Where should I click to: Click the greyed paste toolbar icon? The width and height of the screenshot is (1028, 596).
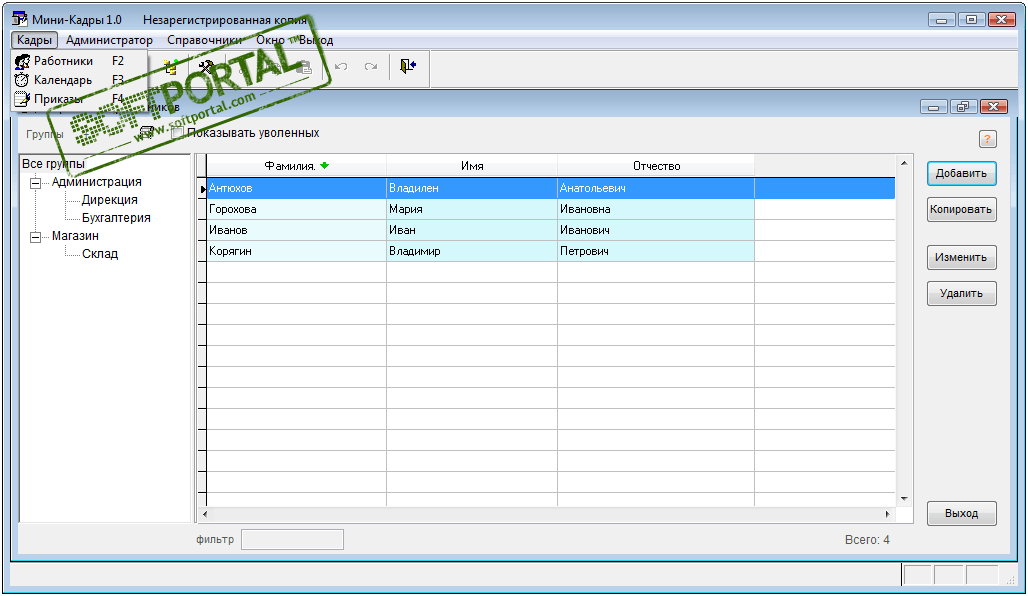[303, 67]
